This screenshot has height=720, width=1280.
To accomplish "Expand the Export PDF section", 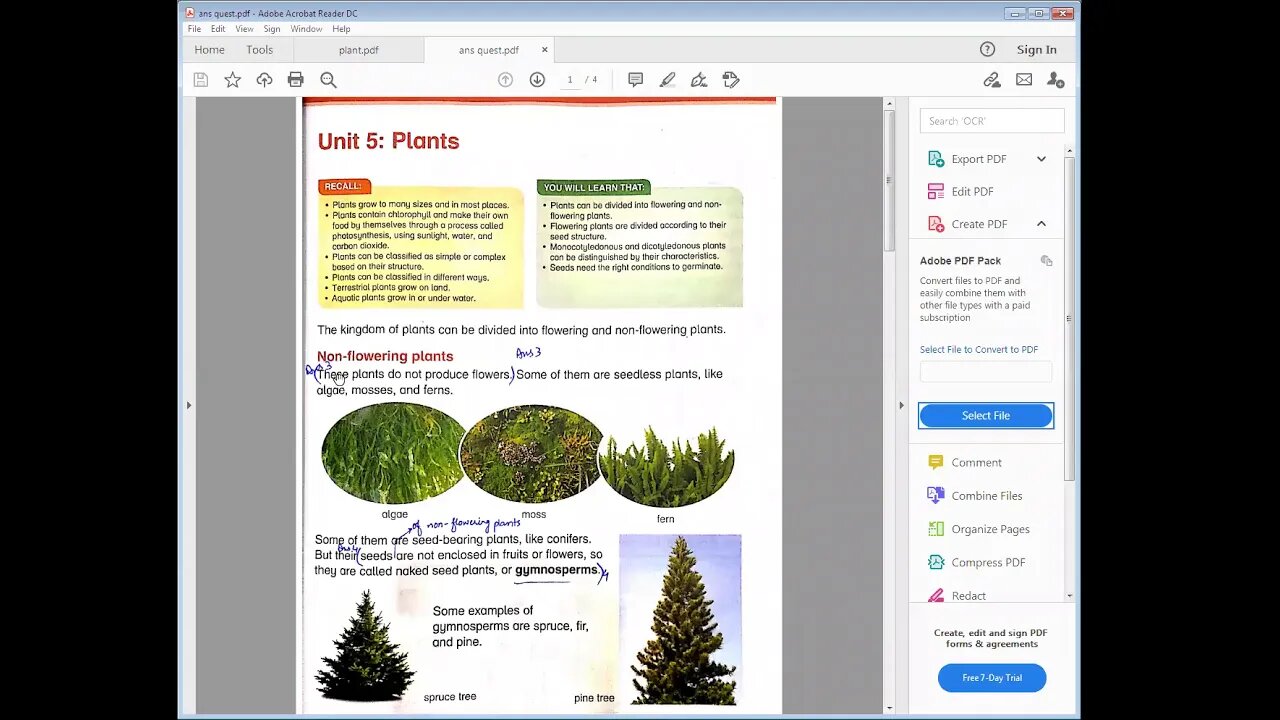I will click(x=1041, y=159).
